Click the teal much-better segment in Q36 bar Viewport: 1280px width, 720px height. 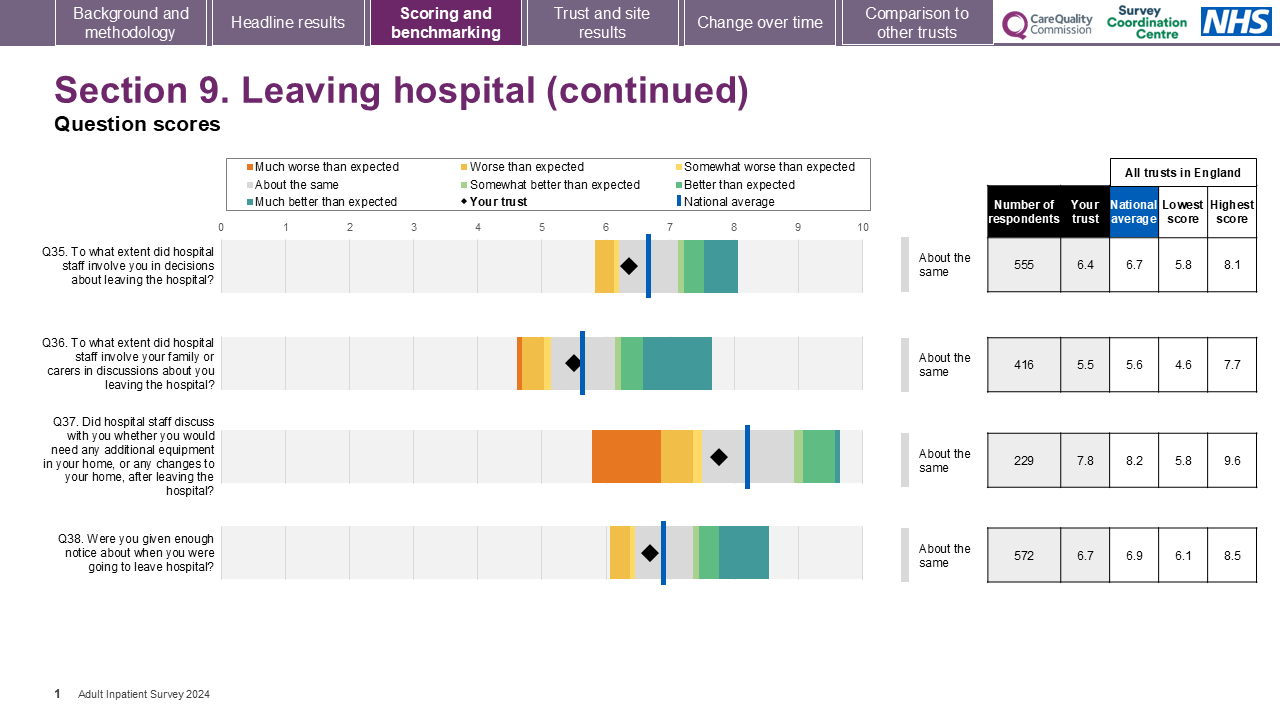(677, 363)
